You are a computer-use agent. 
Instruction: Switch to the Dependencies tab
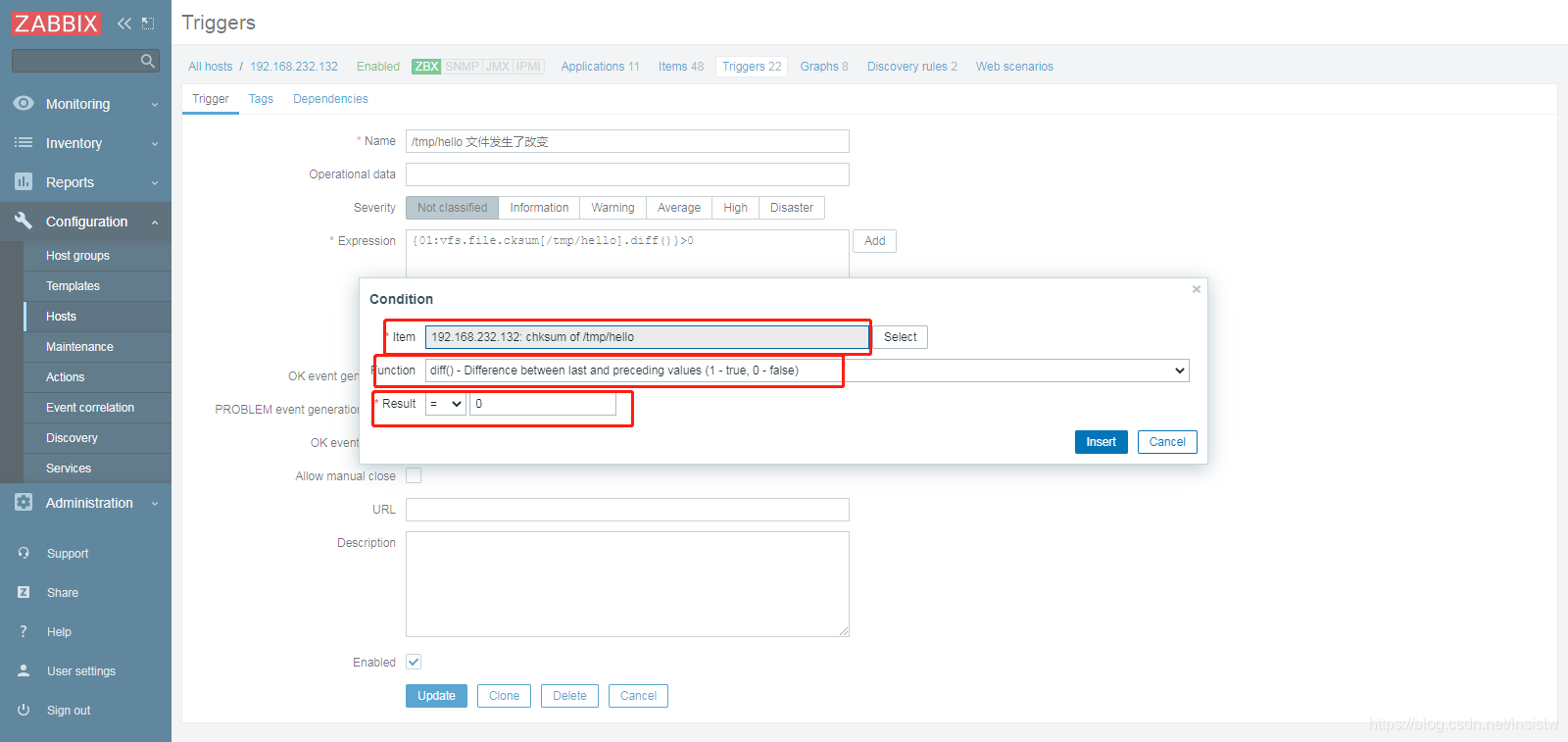pos(330,99)
